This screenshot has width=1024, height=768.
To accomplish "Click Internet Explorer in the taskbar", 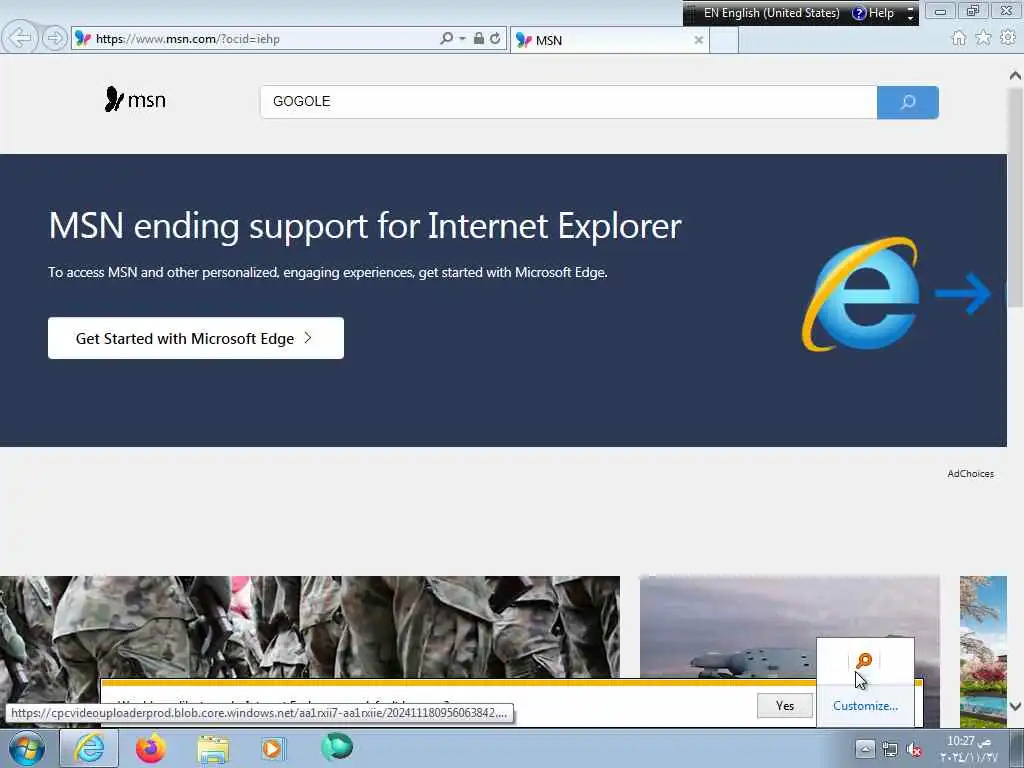I will [89, 748].
